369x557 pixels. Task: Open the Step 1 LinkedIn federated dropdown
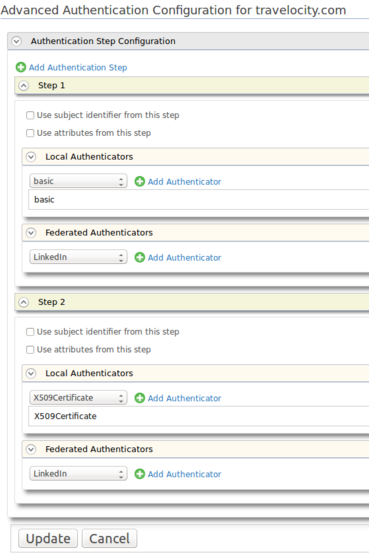pos(78,257)
